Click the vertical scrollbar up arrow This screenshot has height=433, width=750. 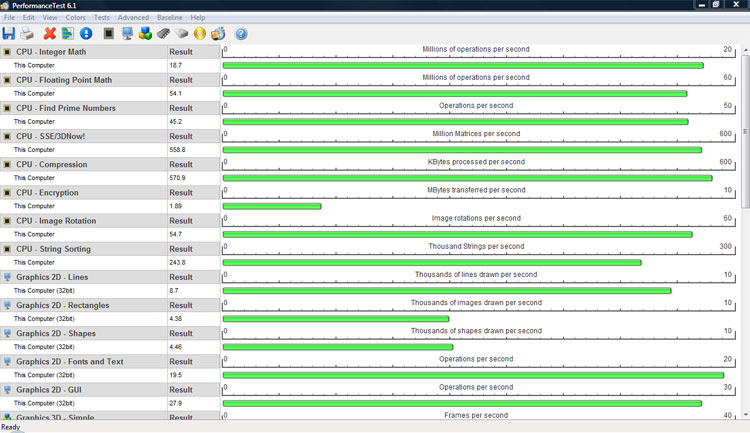coord(745,49)
